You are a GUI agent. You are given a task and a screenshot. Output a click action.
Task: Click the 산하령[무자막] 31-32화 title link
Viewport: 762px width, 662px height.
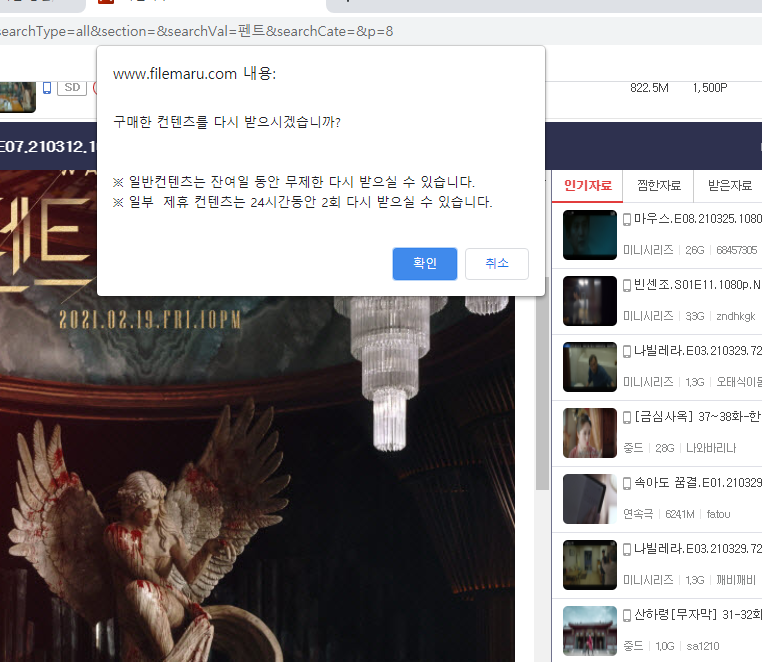tap(697, 615)
